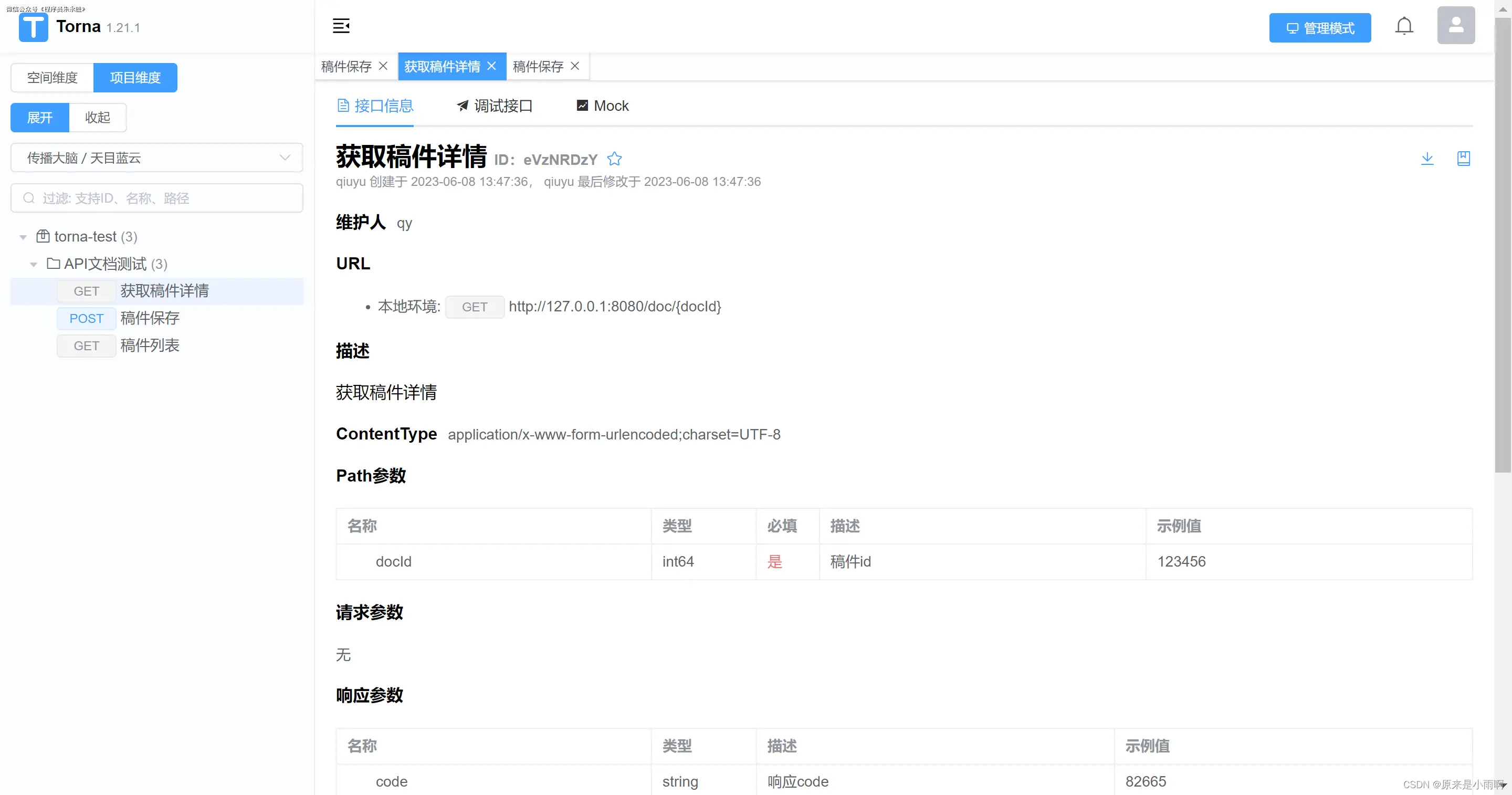Screen dimensions: 1512x795
Task: Switch to the 调试接口 tab
Action: tap(494, 106)
